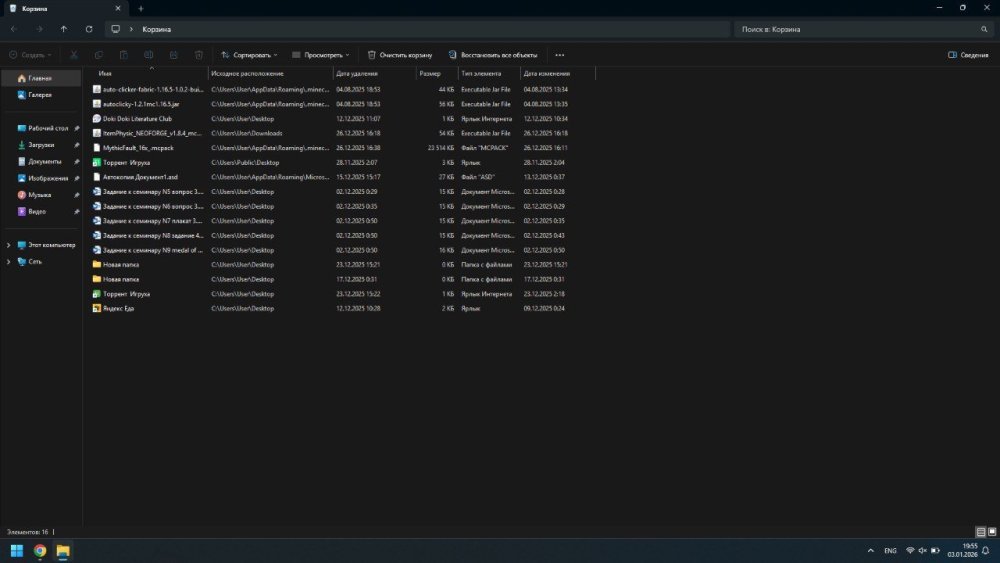Open the Создать dropdown
Image resolution: width=1000 pixels, height=563 pixels.
30,55
